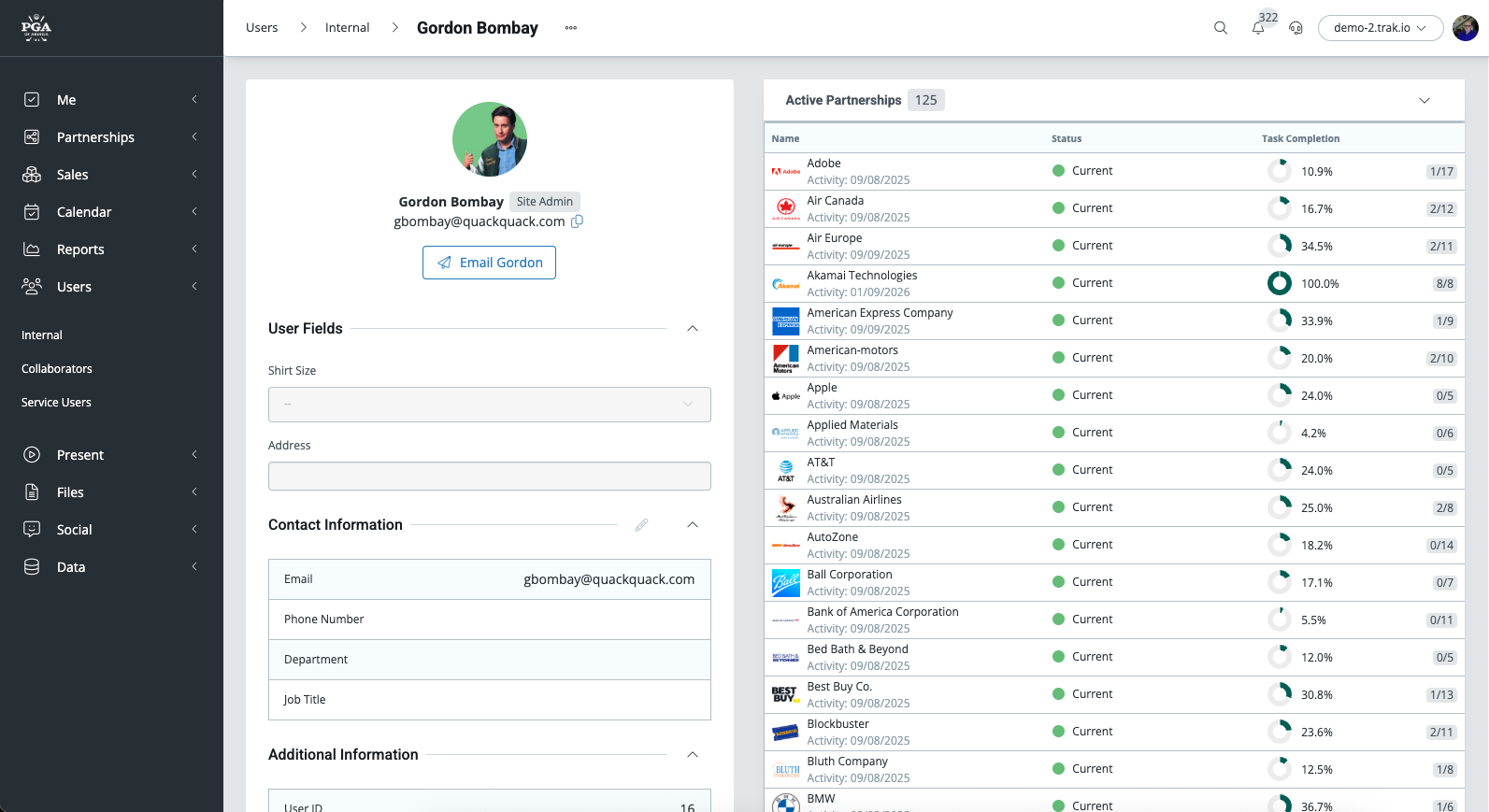Click the BMW 36.7% completion ring
This screenshot has height=812, width=1489.
pos(1280,803)
